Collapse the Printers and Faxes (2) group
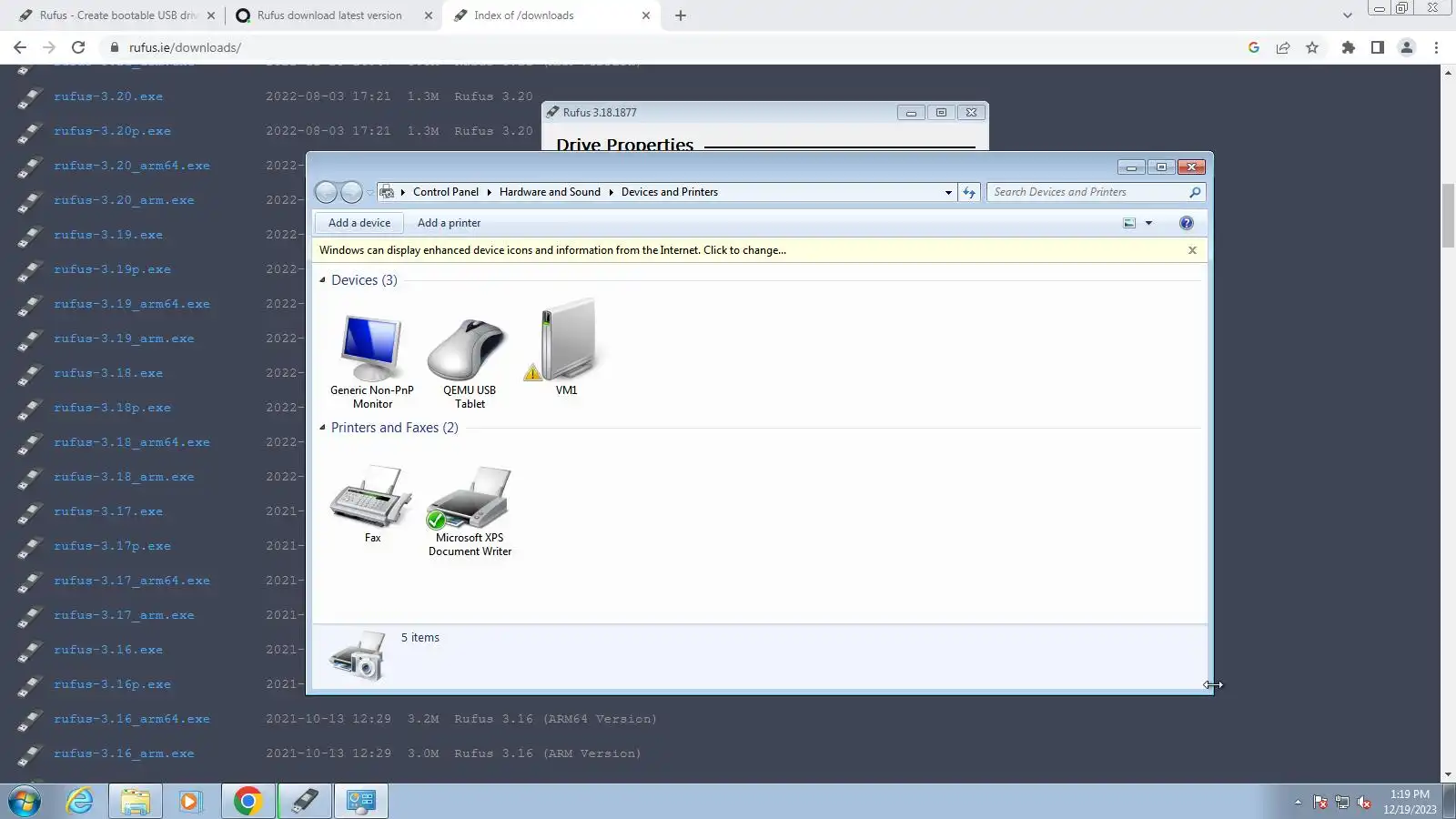The height and width of the screenshot is (819, 1456). (x=322, y=428)
